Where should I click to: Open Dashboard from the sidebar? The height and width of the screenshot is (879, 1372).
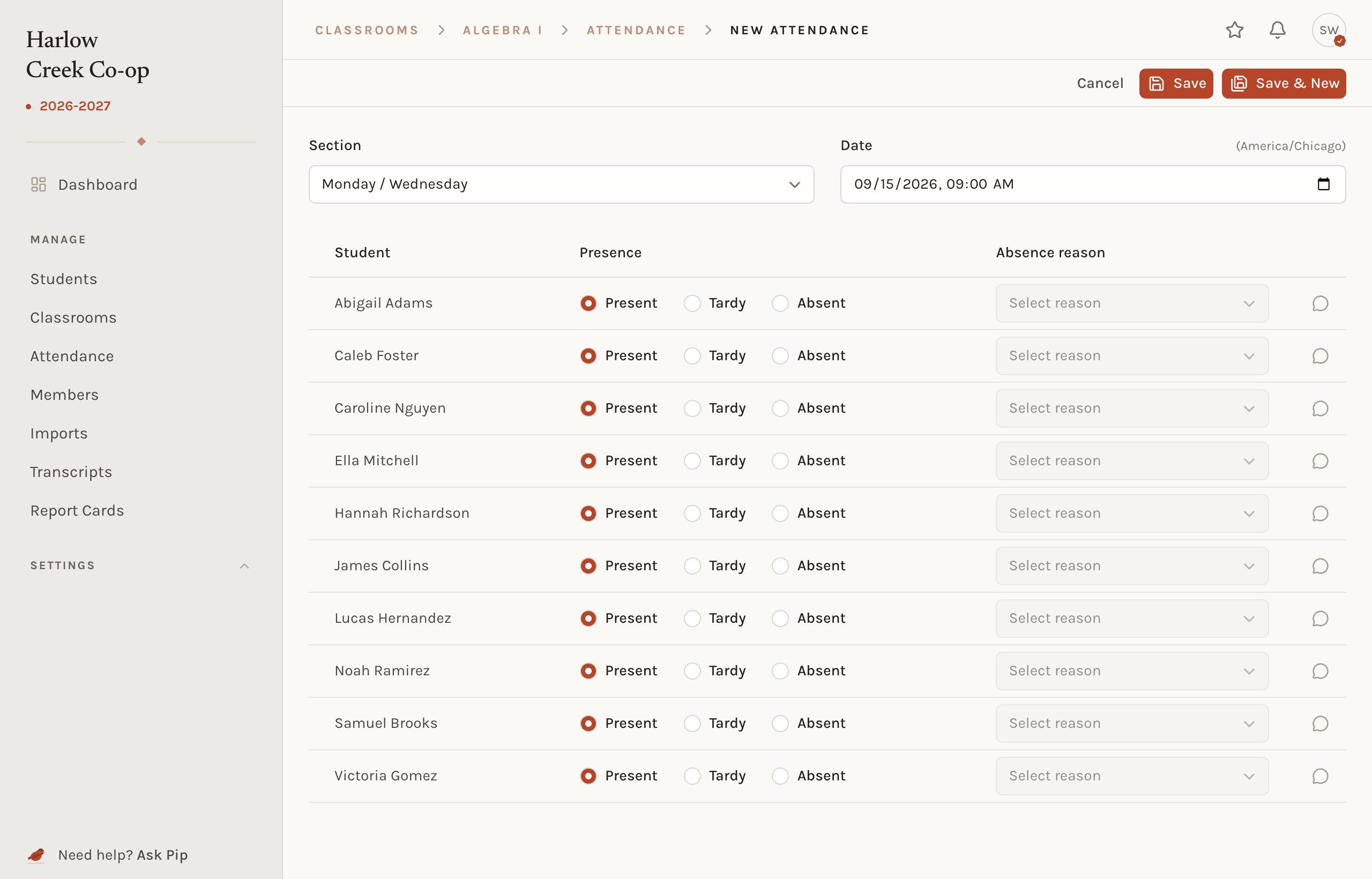coord(84,184)
